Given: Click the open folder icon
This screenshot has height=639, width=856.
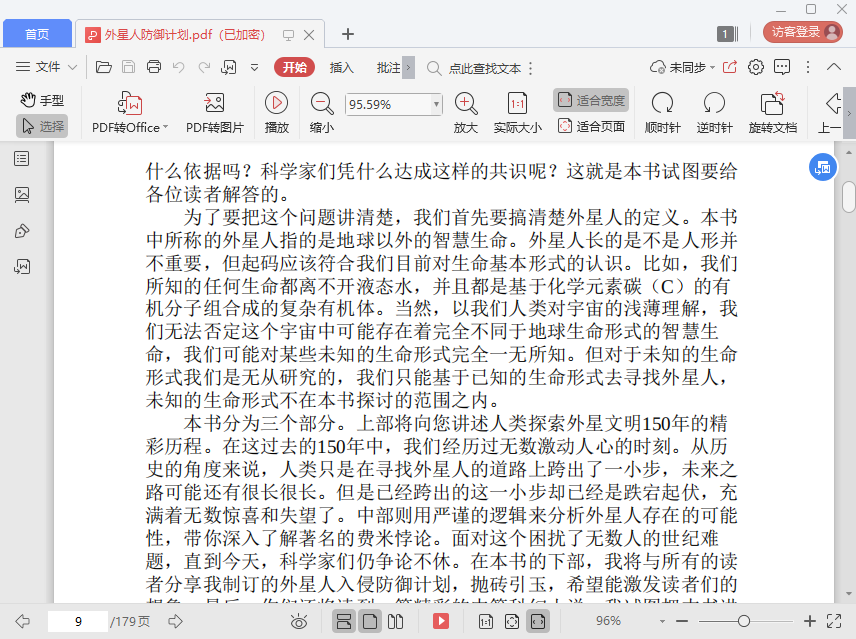Looking at the screenshot, I should [103, 67].
